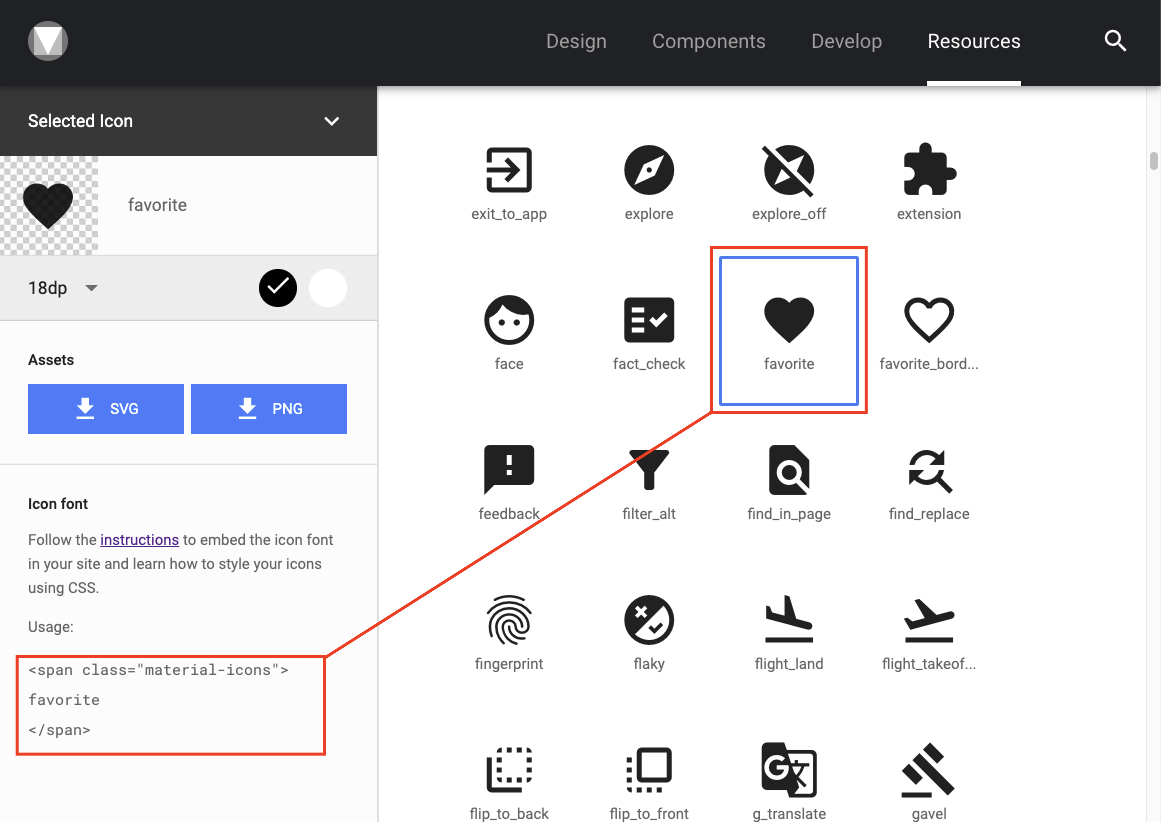The image size is (1161, 822).
Task: Open the search magnifier in header
Action: point(1115,41)
